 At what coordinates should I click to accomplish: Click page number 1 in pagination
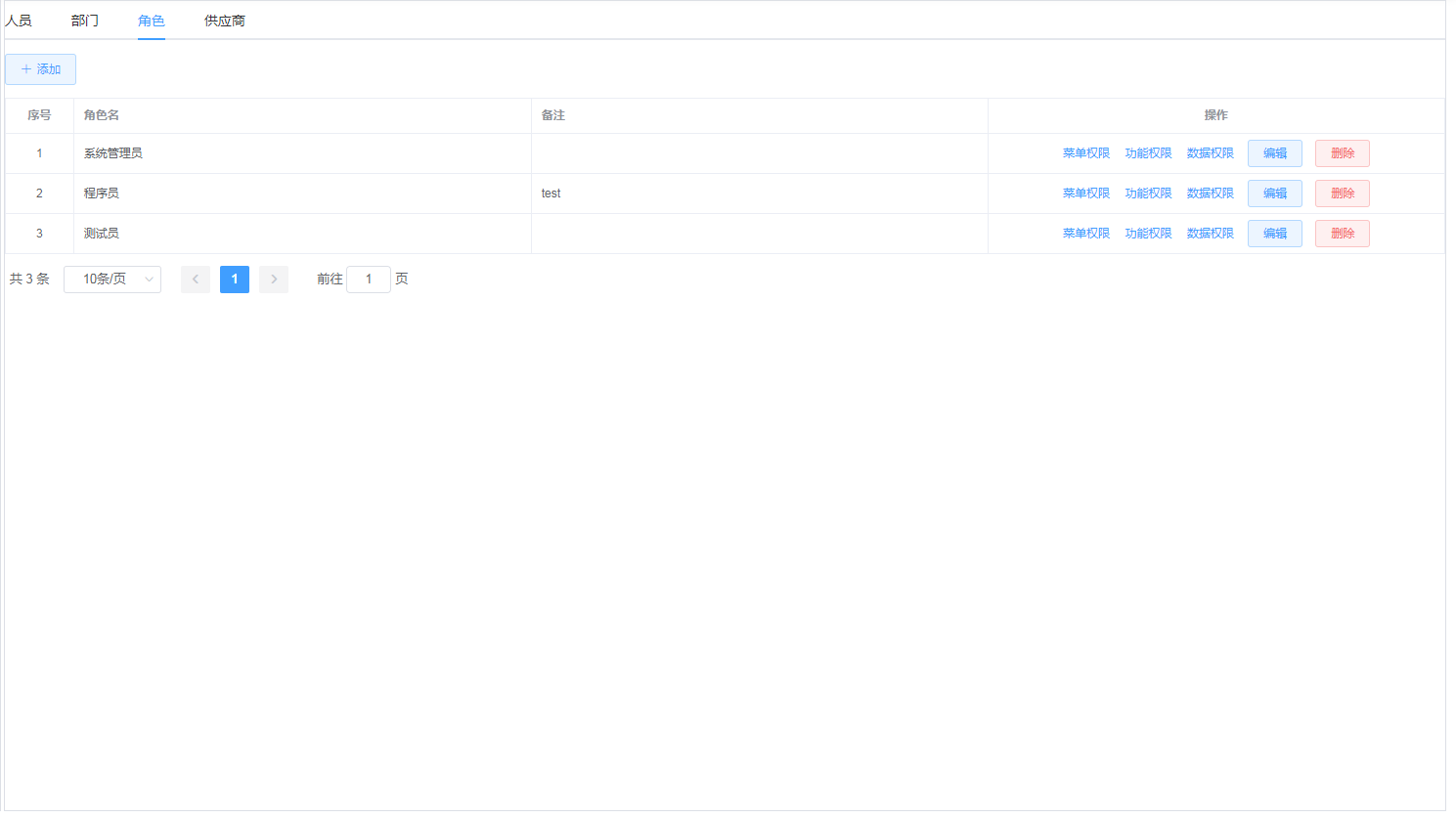click(235, 280)
